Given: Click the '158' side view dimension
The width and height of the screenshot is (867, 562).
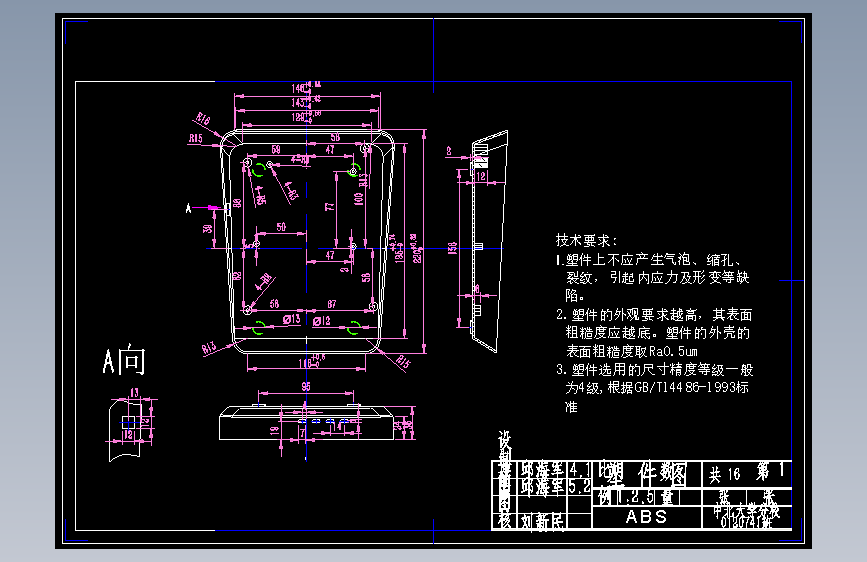Looking at the screenshot, I should pos(452,248).
